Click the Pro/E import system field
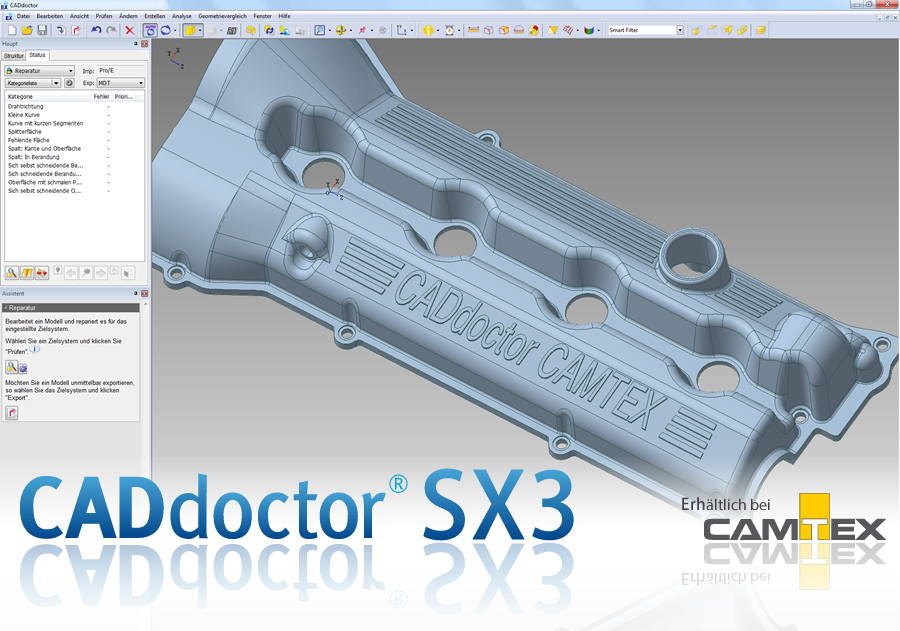This screenshot has width=900, height=631. click(x=121, y=71)
